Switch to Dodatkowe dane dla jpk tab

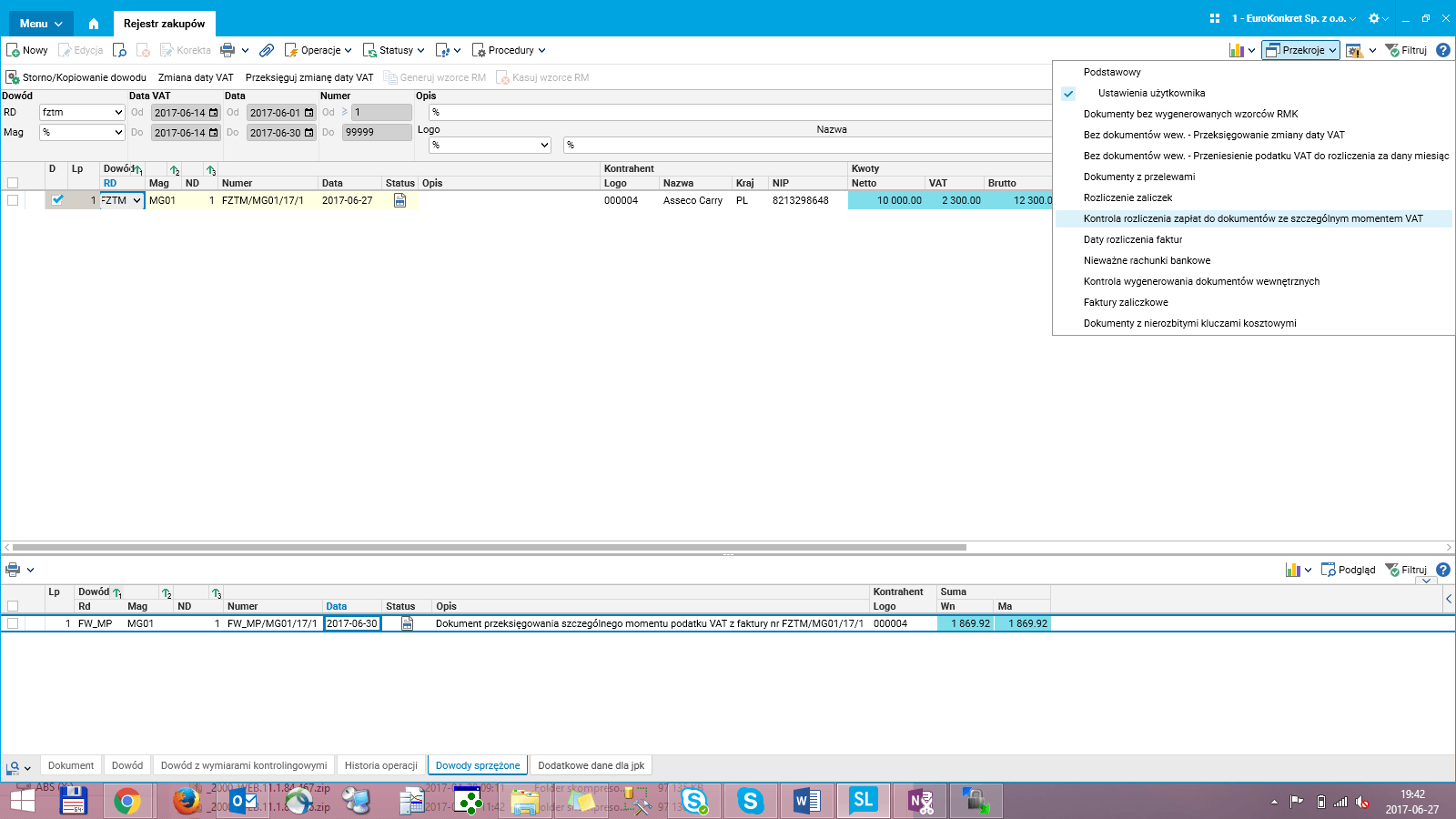coord(591,765)
